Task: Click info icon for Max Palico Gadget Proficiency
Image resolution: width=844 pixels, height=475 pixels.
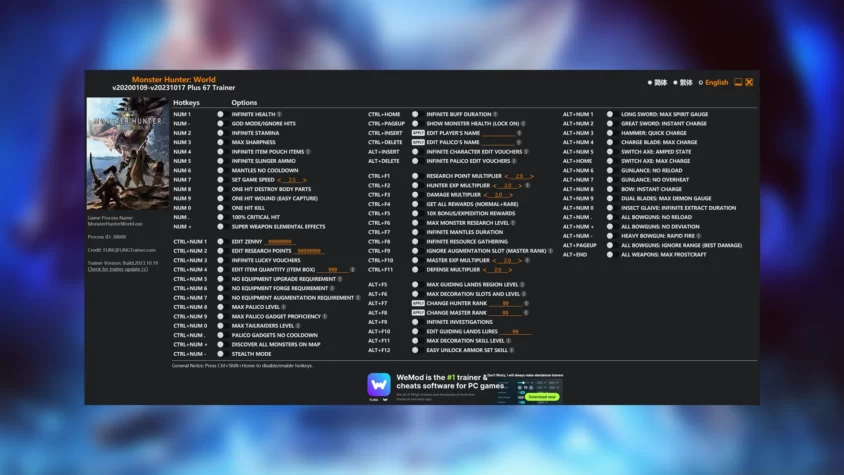Action: [325, 317]
